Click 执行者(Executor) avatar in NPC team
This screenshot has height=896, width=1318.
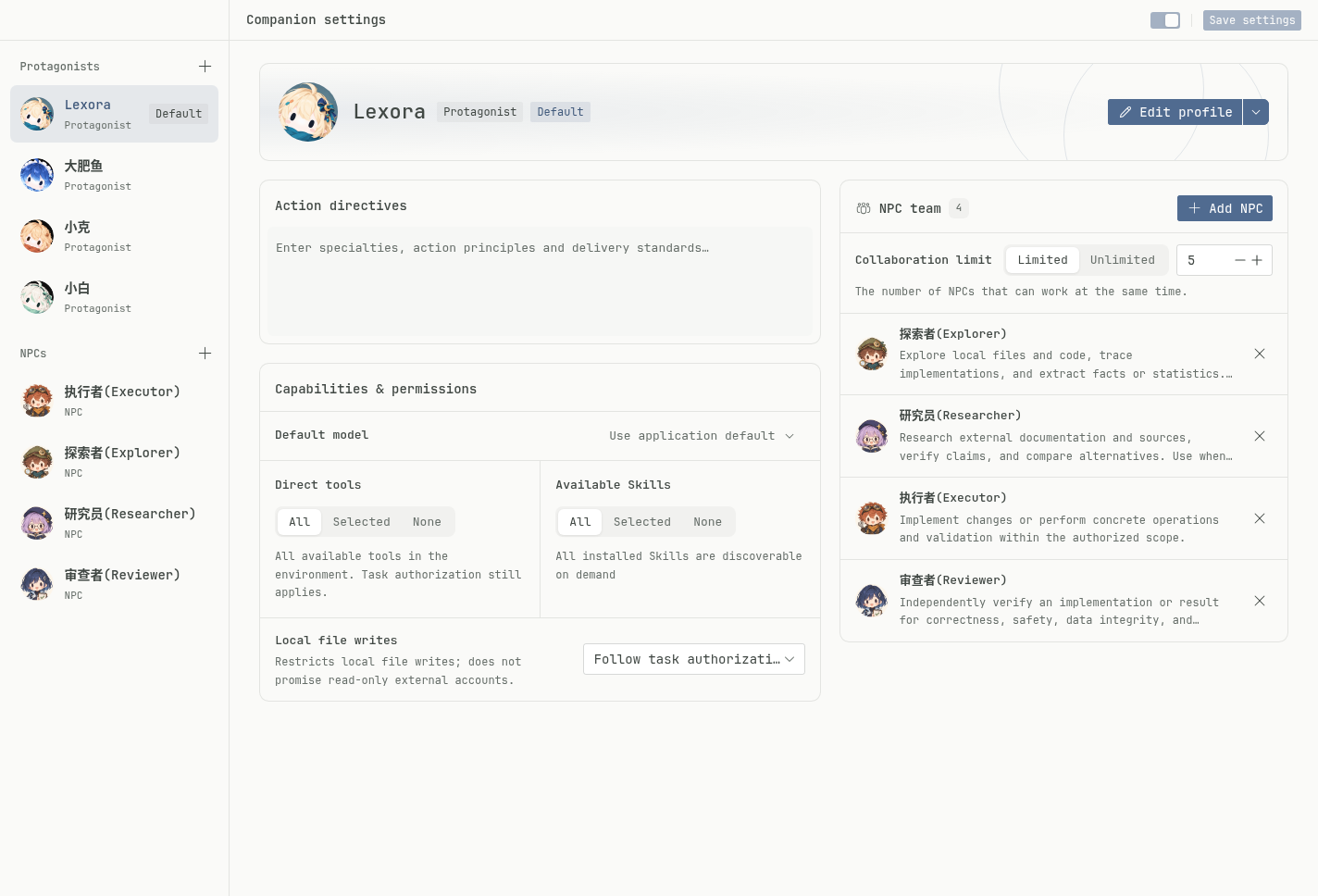coord(872,518)
